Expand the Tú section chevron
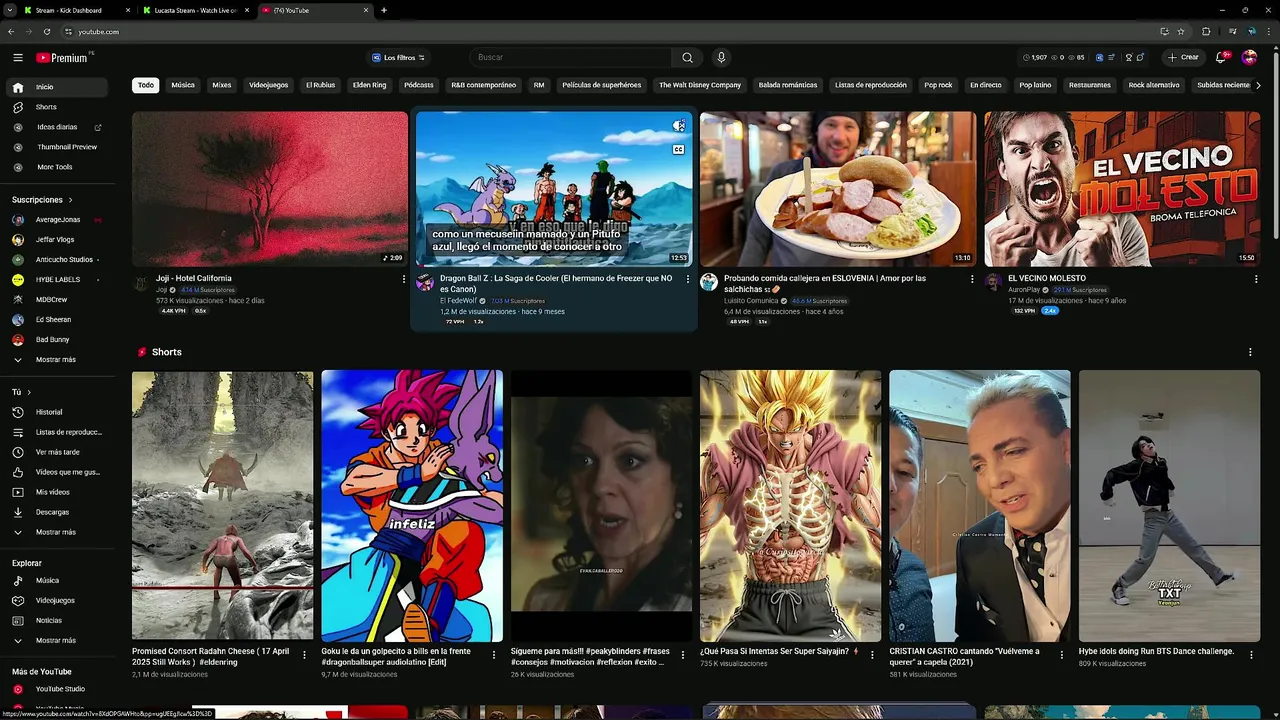Viewport: 1280px width, 720px height. (29, 392)
